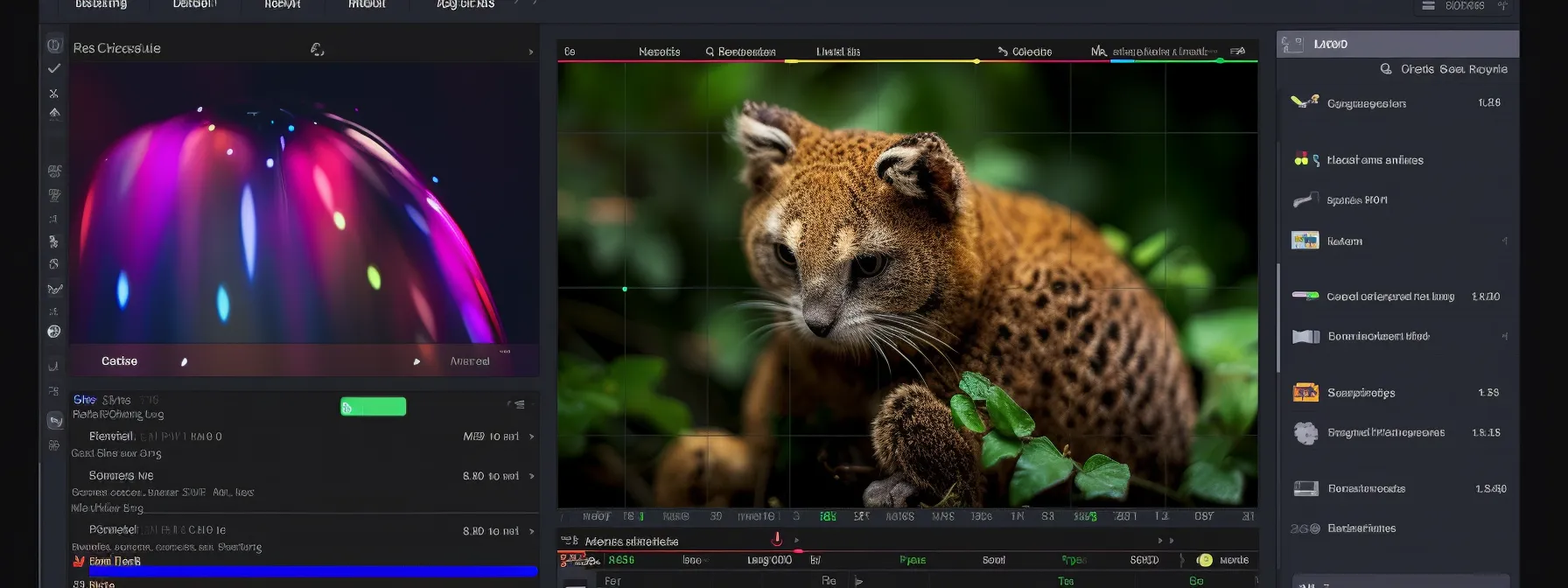This screenshot has height=588, width=1568.
Task: Click the gray gear-shaped icon in right panel
Action: point(1305,433)
